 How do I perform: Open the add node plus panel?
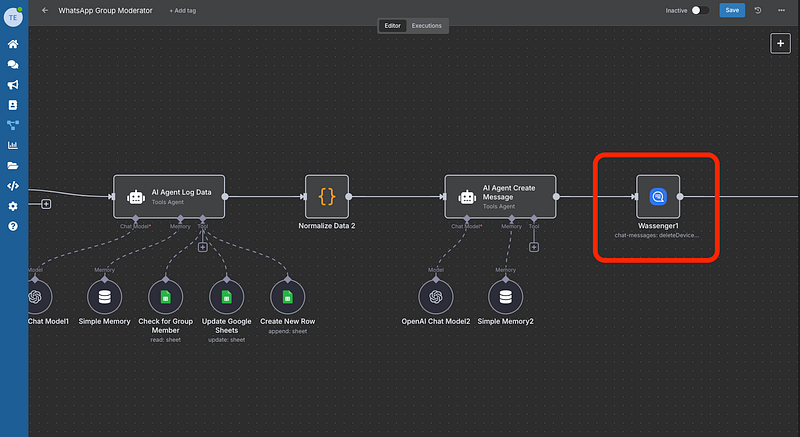pos(780,43)
